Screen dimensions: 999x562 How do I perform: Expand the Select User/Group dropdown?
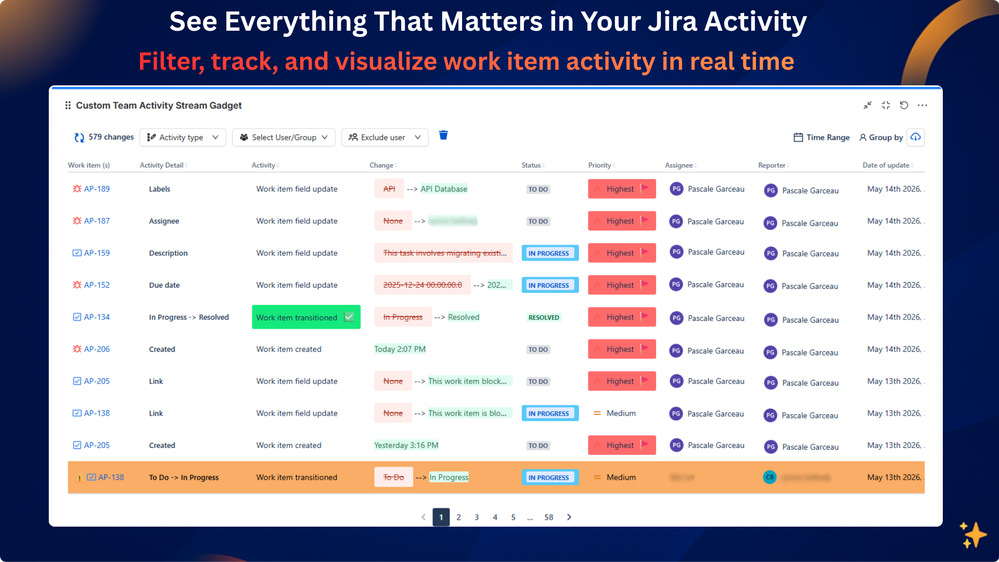tap(284, 137)
